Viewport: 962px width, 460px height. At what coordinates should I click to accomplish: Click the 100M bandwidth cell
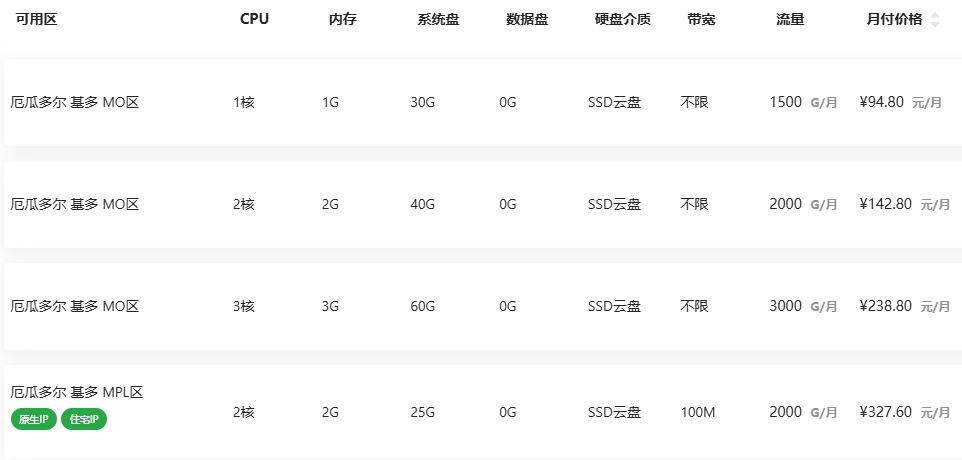click(x=698, y=412)
